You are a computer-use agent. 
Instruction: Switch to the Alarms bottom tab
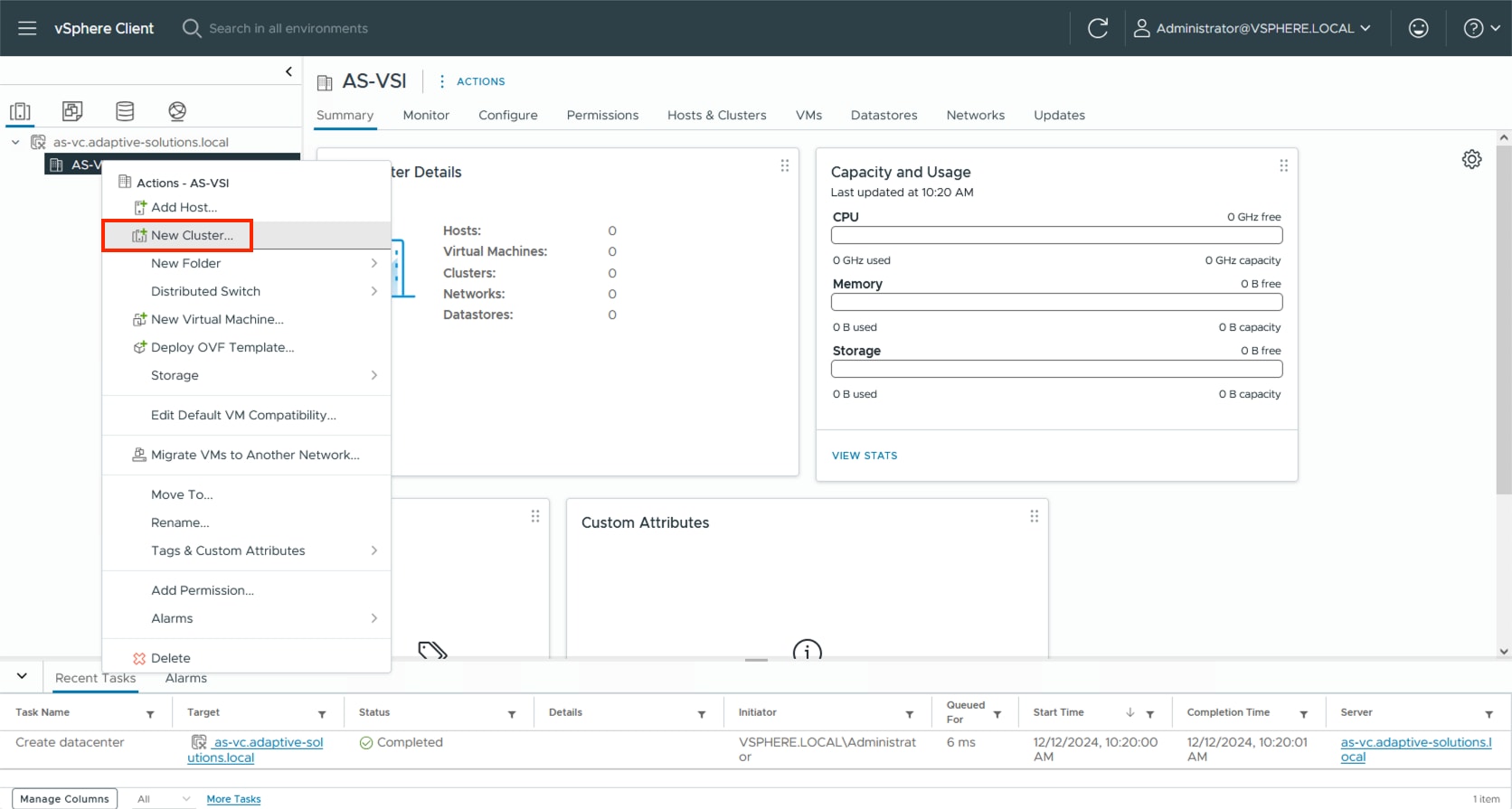186,678
